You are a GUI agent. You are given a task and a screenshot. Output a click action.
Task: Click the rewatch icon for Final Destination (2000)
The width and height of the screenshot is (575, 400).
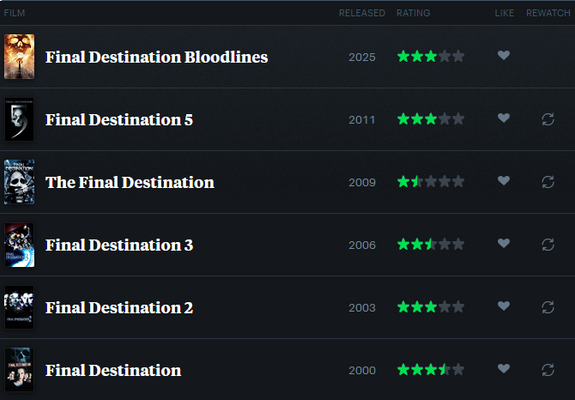click(x=548, y=370)
